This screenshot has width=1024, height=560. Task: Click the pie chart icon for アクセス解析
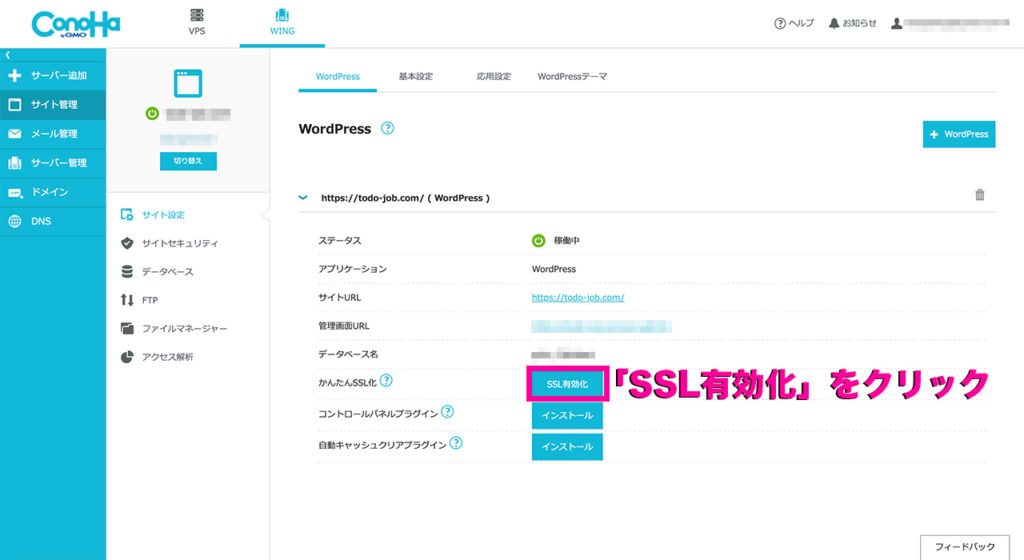(127, 357)
